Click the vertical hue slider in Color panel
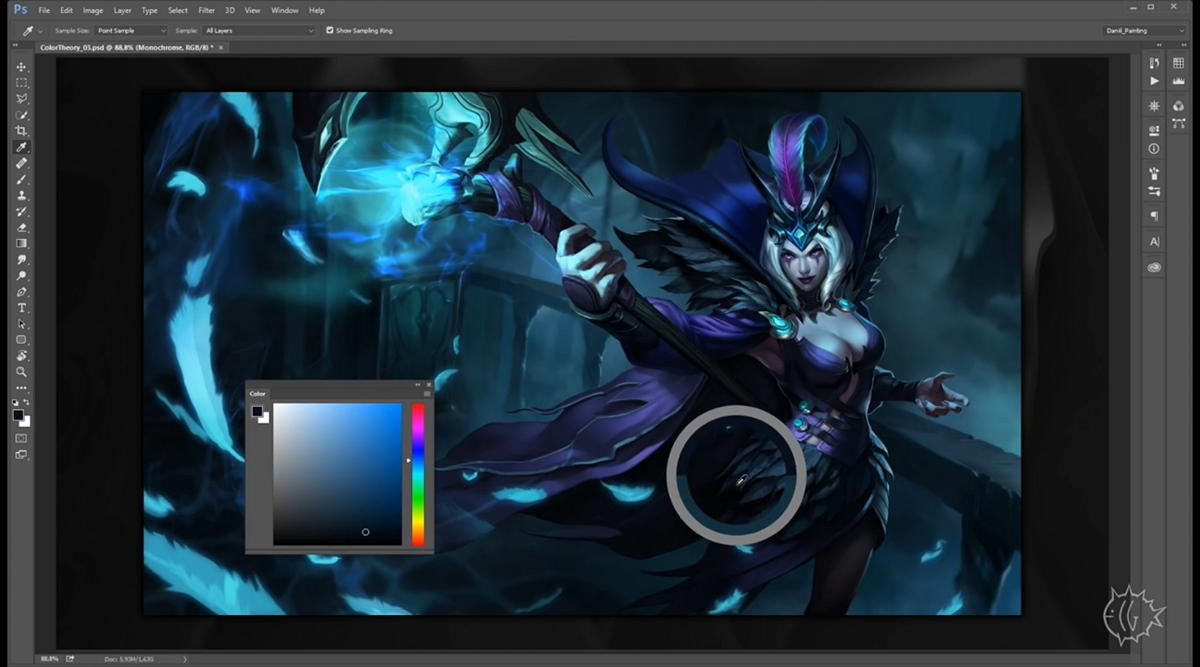The height and width of the screenshot is (667, 1200). tap(418, 475)
